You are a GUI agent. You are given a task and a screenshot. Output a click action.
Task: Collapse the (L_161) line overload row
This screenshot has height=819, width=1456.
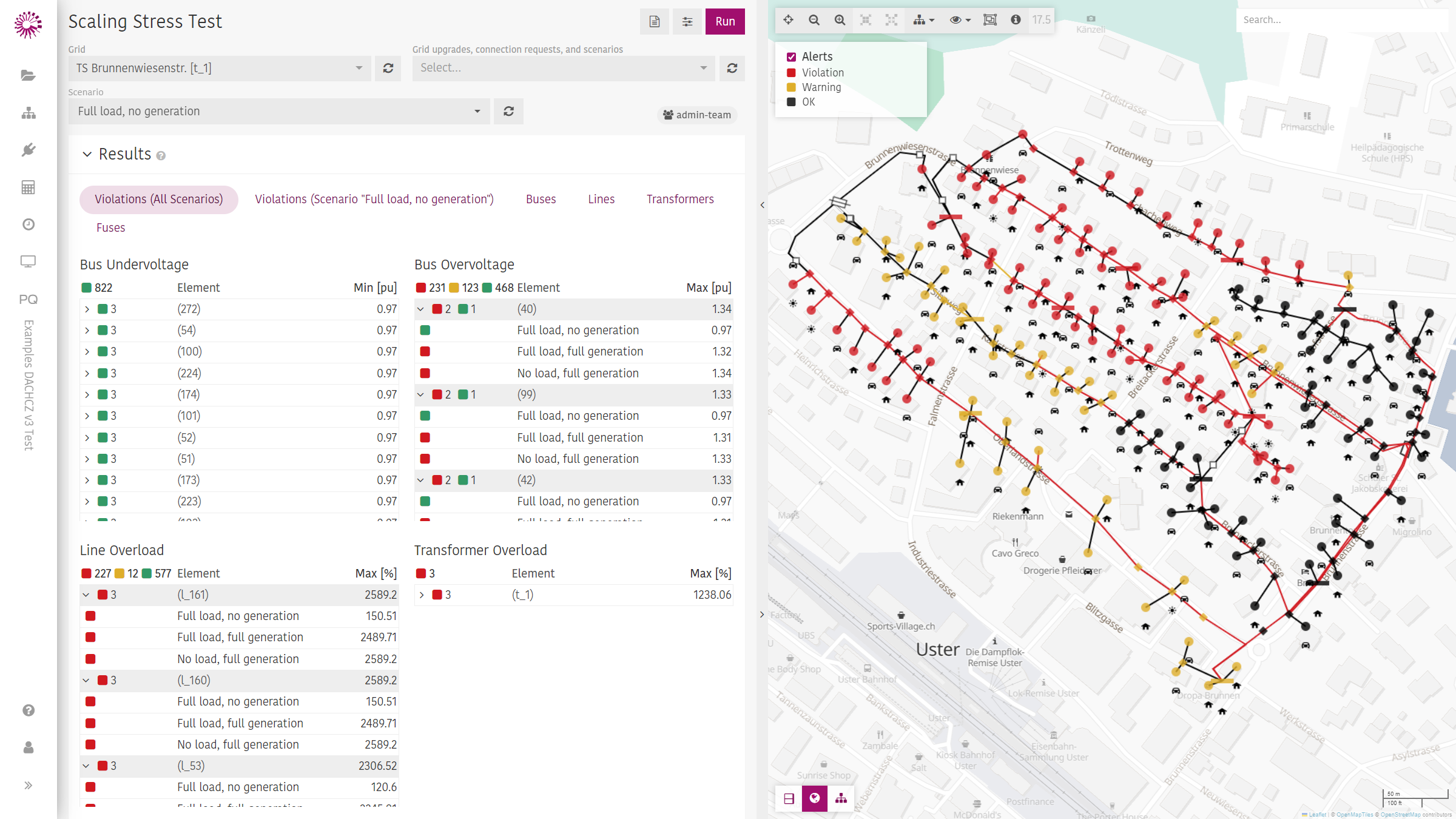tap(86, 595)
